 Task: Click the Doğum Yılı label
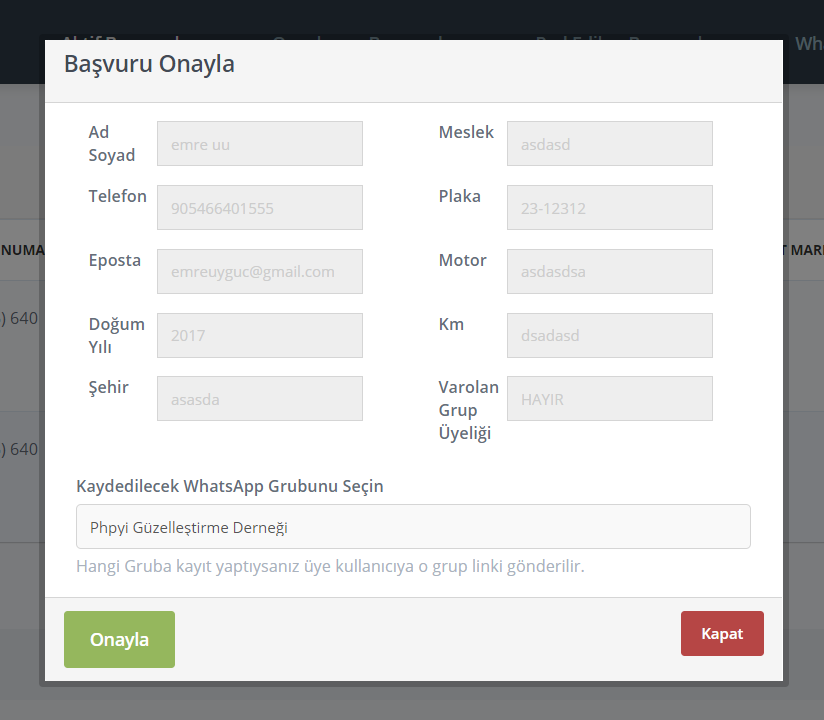point(116,335)
